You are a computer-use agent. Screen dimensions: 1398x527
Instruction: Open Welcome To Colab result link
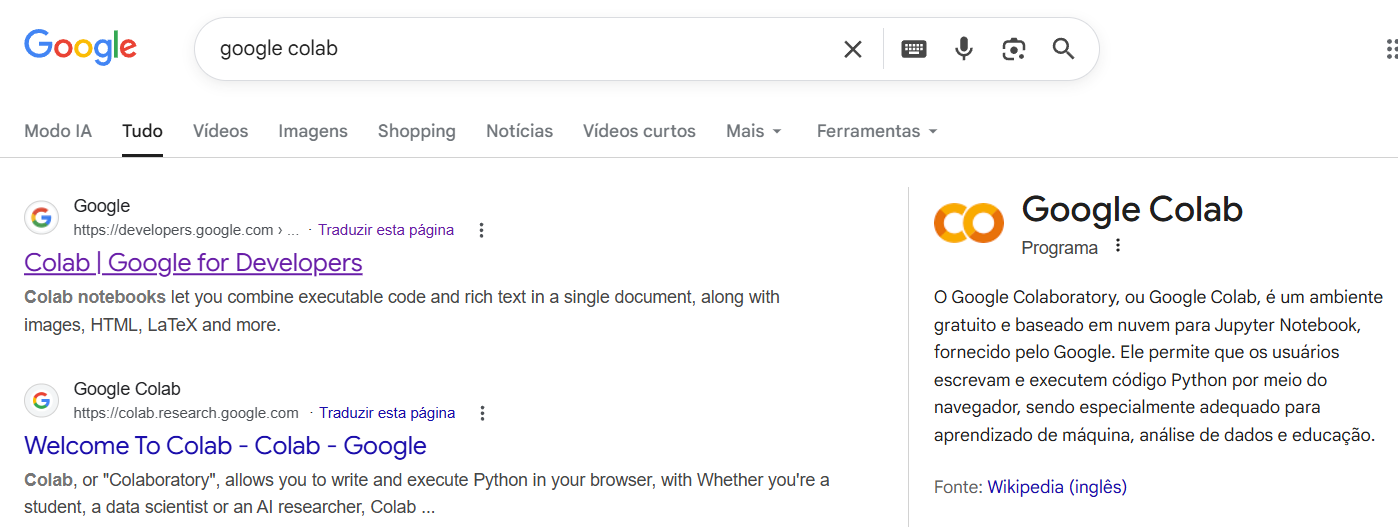click(225, 446)
